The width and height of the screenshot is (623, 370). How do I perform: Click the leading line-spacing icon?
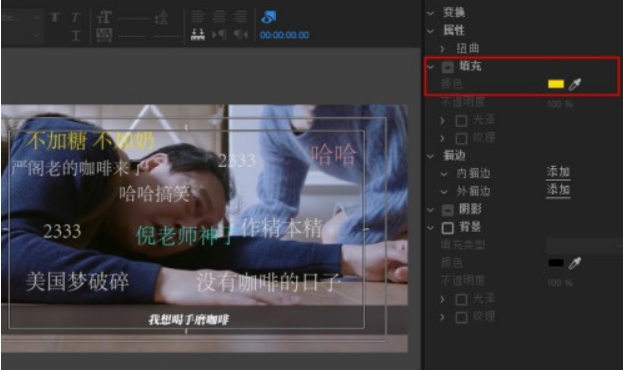(161, 17)
